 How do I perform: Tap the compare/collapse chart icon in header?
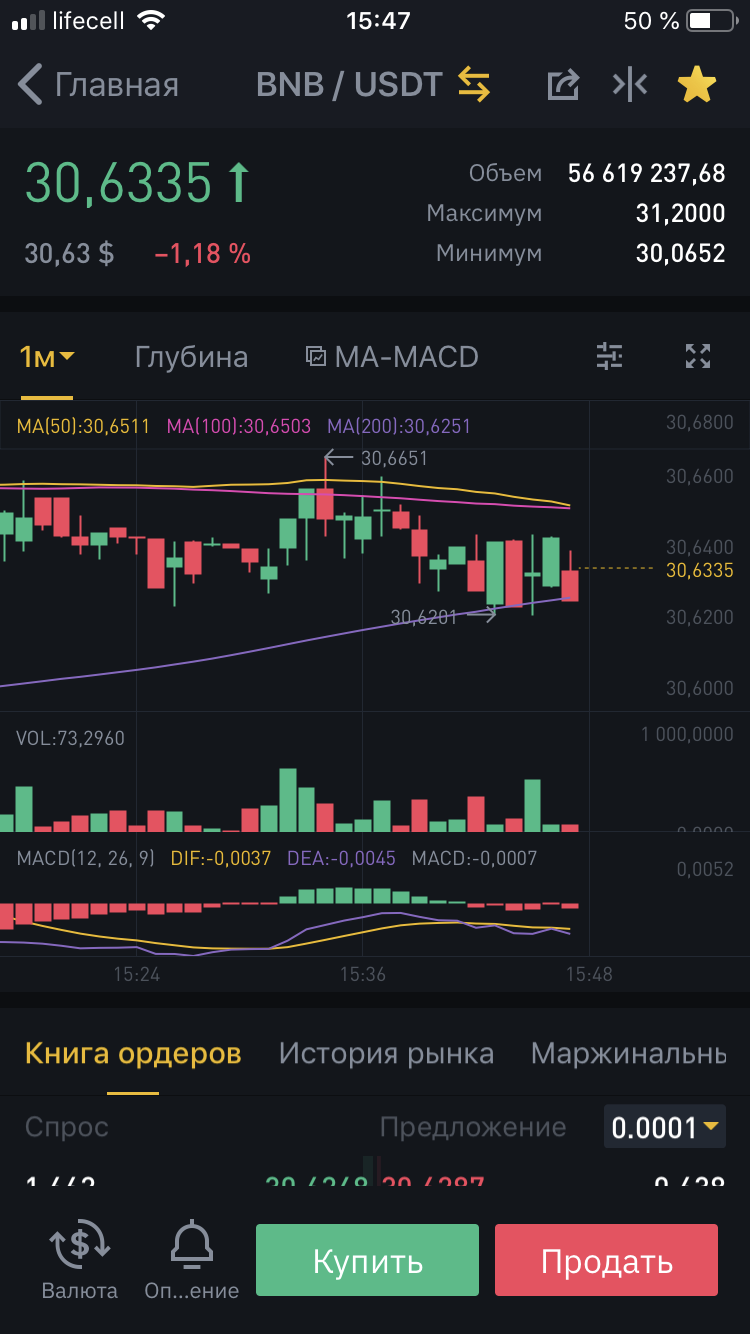(x=630, y=85)
